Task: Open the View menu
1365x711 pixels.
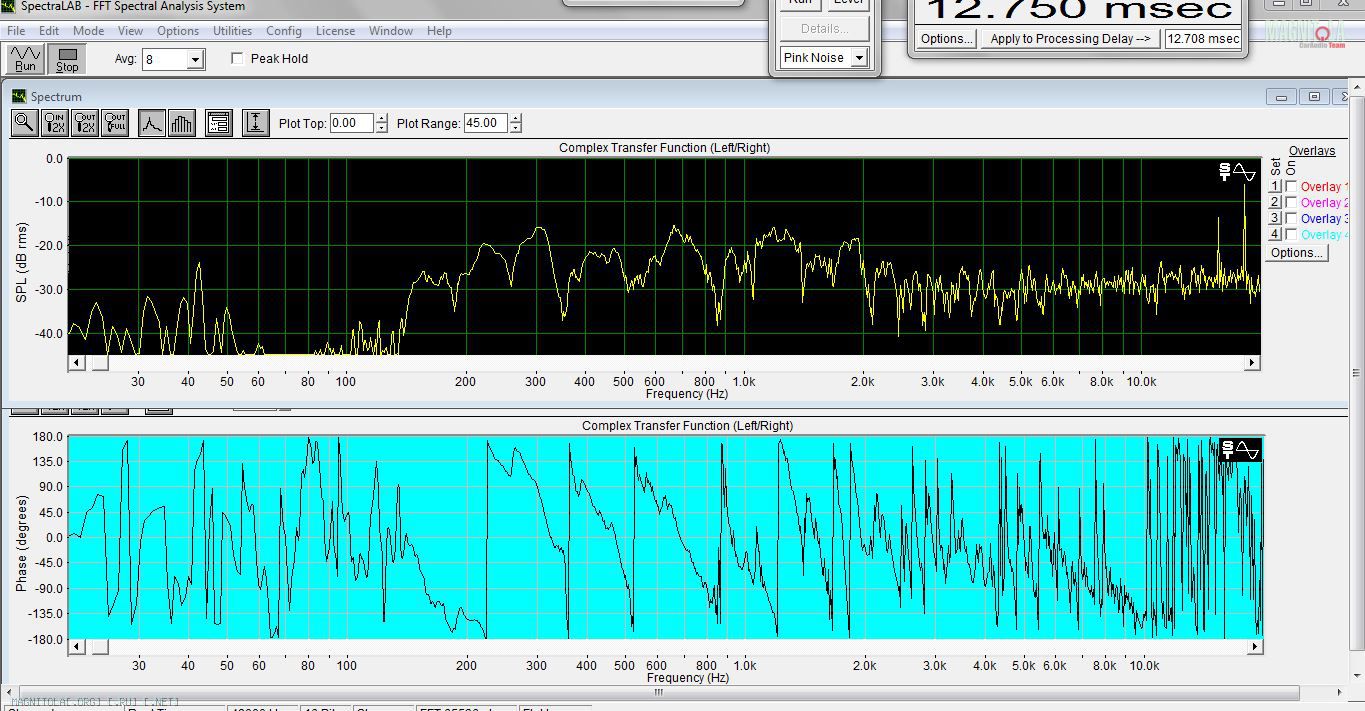Action: click(130, 31)
